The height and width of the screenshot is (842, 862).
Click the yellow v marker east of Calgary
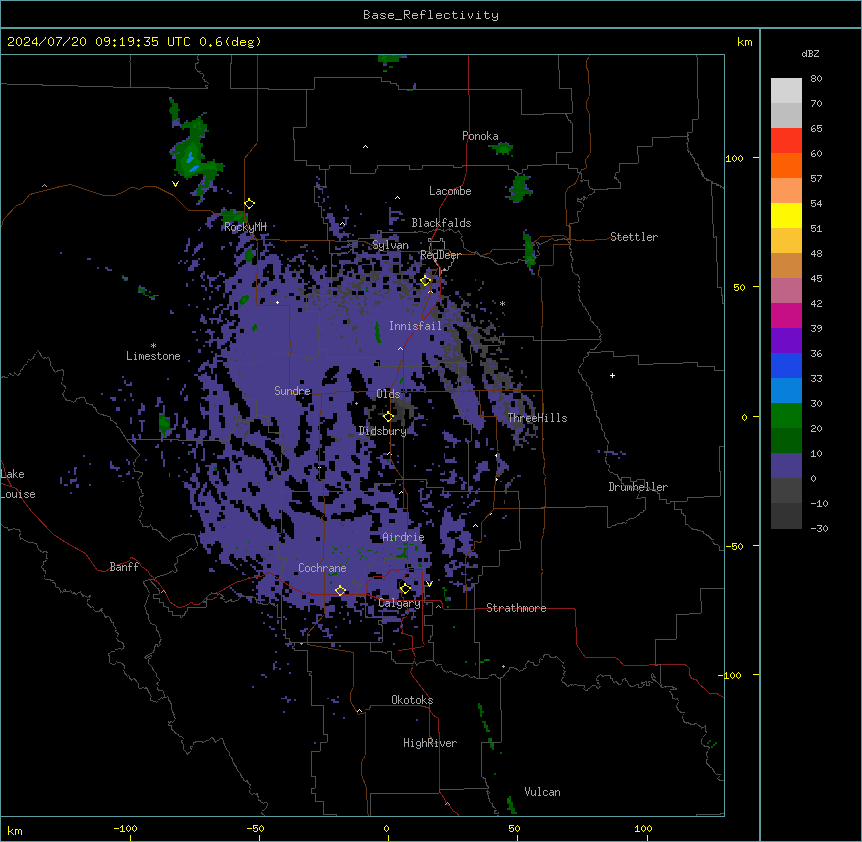coord(429,584)
